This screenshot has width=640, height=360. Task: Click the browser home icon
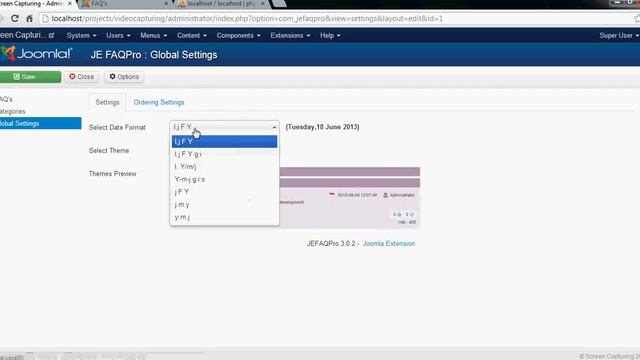(29, 18)
